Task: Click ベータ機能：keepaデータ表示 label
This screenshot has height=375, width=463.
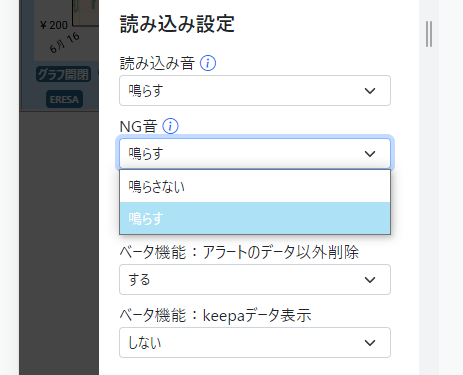Action: tap(215, 315)
